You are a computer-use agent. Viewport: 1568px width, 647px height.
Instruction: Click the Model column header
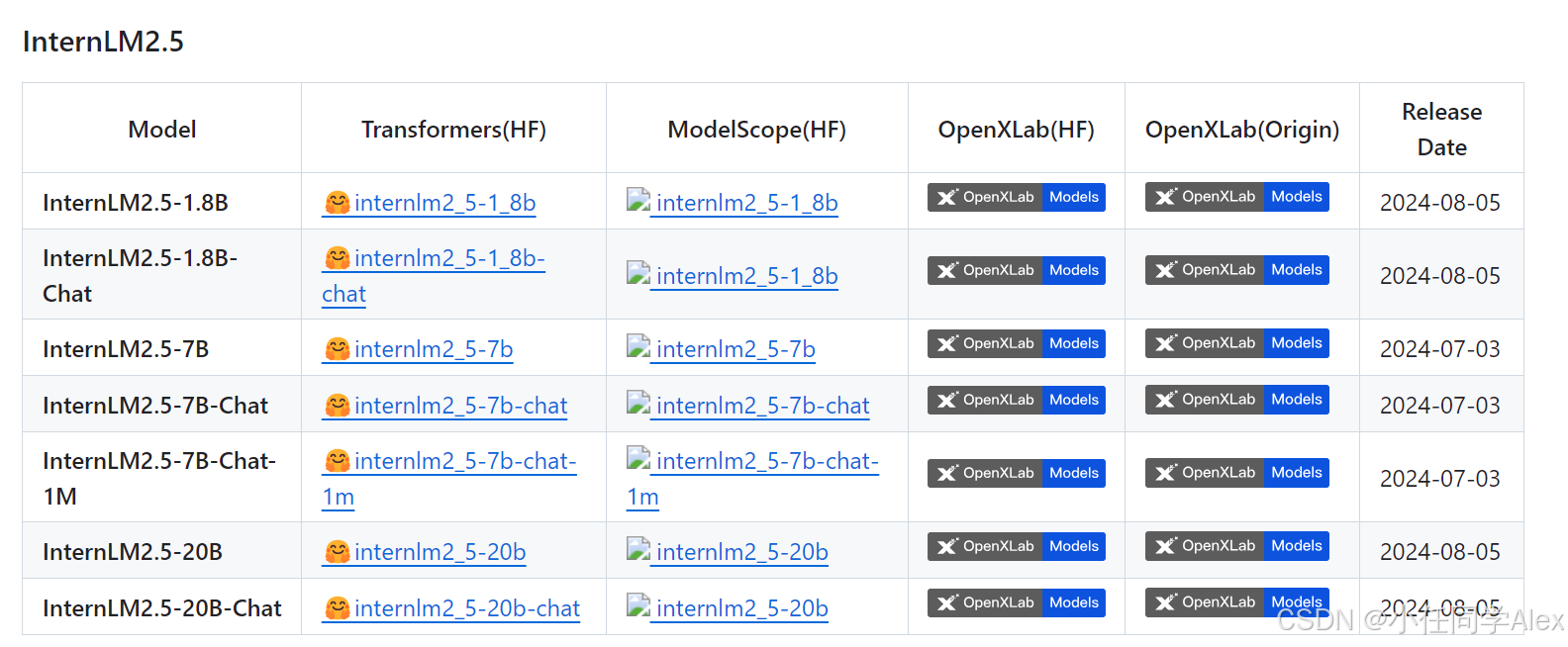pyautogui.click(x=162, y=130)
